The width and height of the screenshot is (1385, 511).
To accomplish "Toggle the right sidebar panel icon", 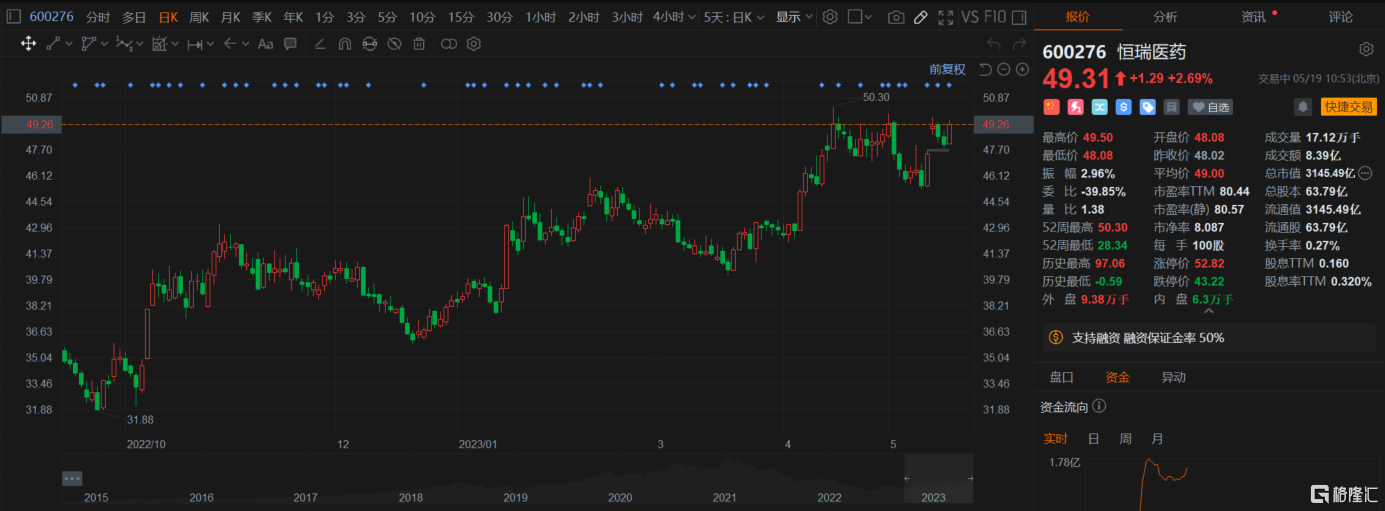I will click(x=1020, y=17).
